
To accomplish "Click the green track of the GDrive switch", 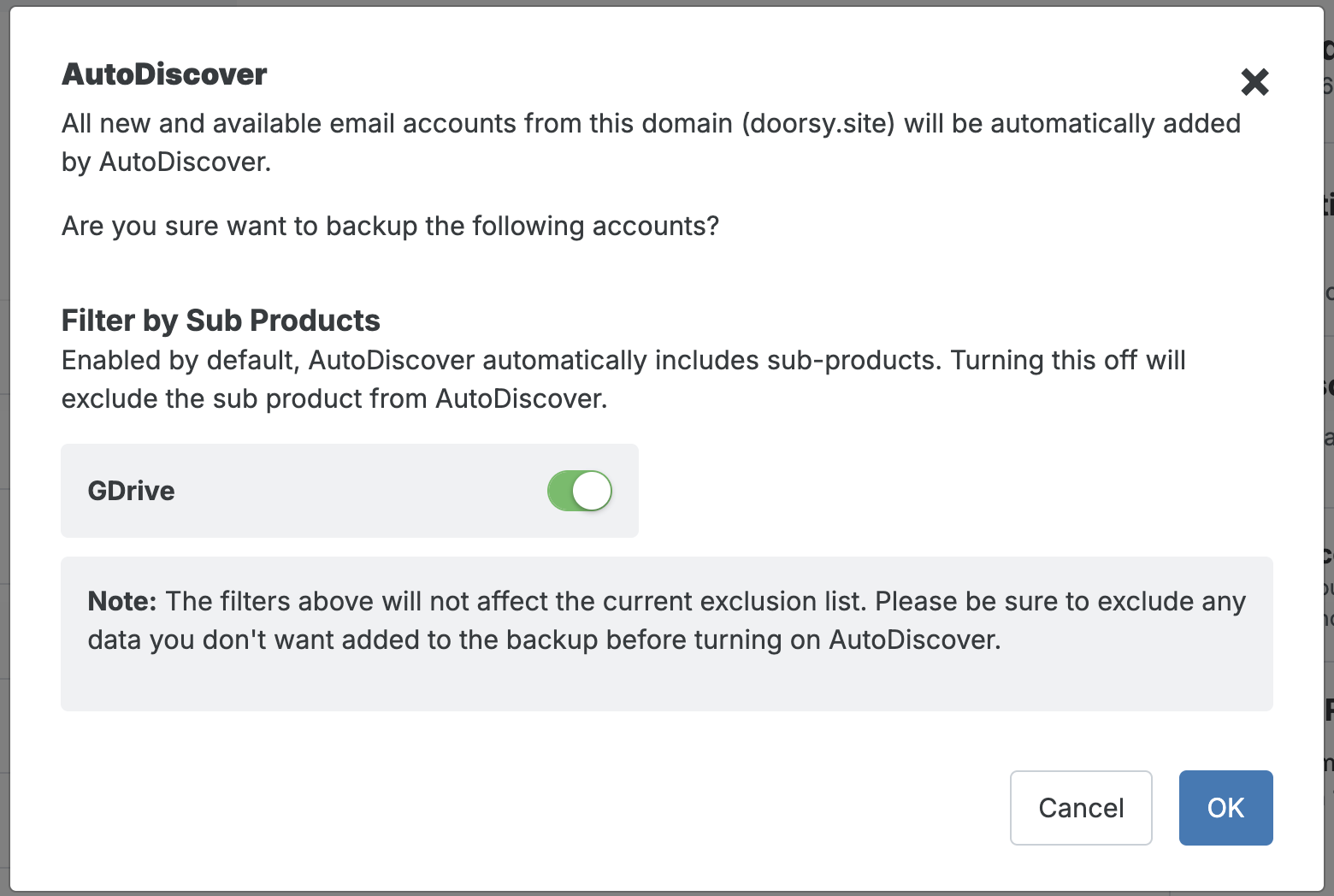I will point(560,491).
